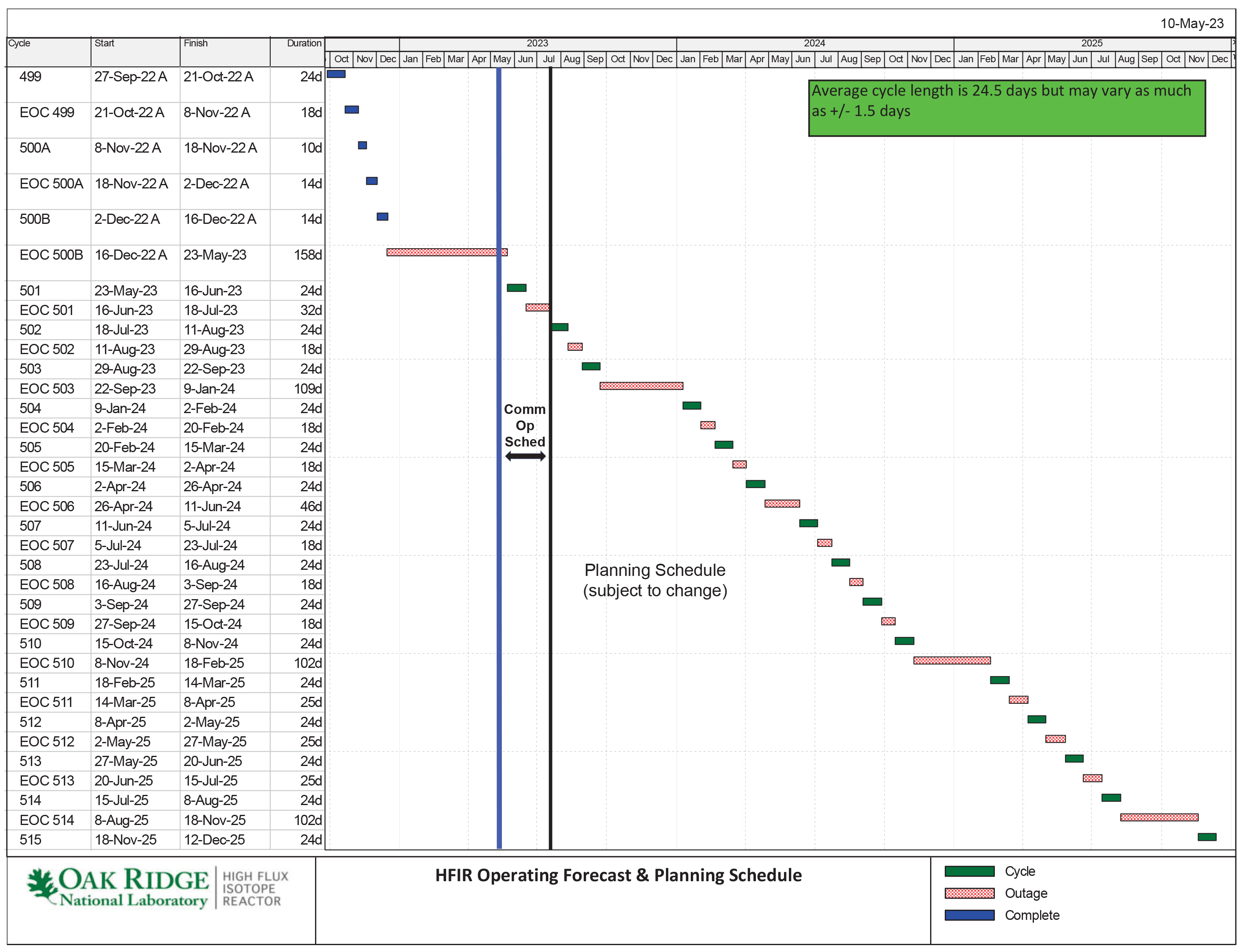Click the Comm Op Sched double arrow
The height and width of the screenshot is (952, 1246).
point(525,457)
